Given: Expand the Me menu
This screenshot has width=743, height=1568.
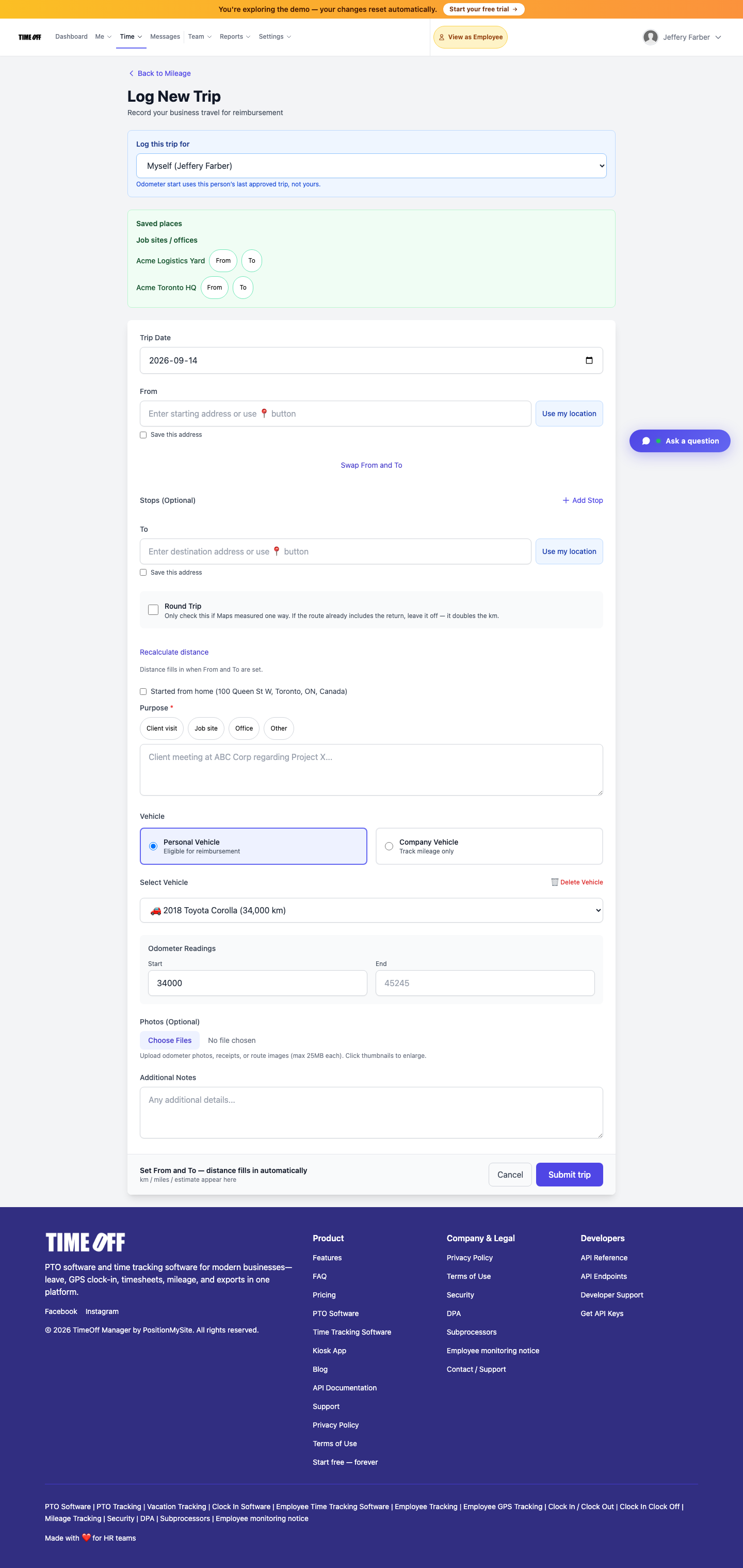Looking at the screenshot, I should 103,37.
